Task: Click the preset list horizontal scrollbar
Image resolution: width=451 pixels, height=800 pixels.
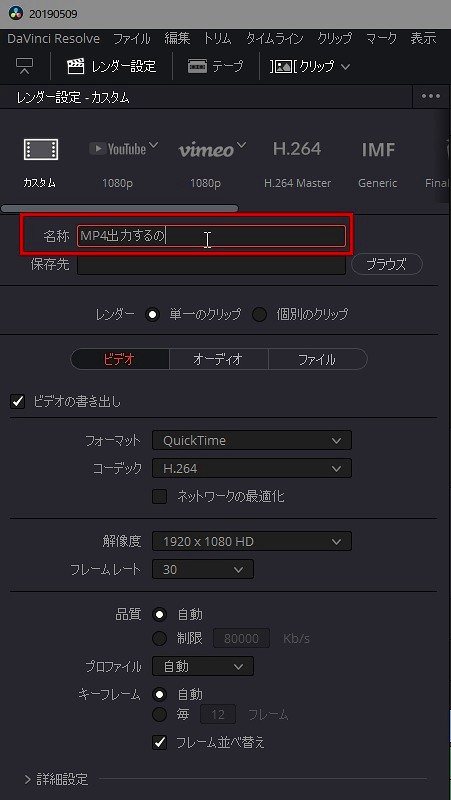Action: 120,208
